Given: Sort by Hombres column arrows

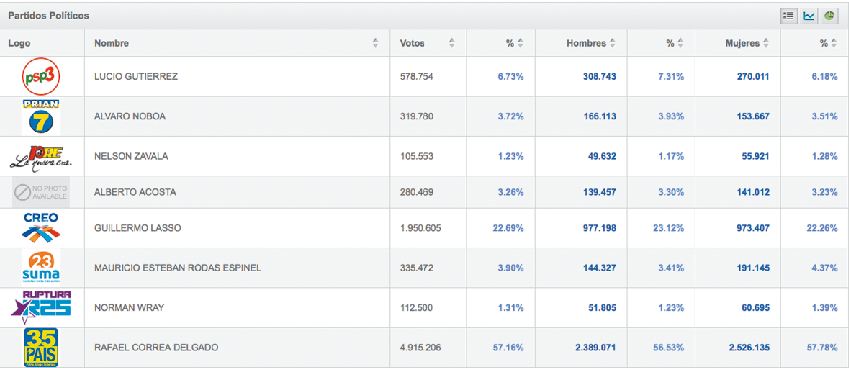Looking at the screenshot, I should tap(613, 43).
